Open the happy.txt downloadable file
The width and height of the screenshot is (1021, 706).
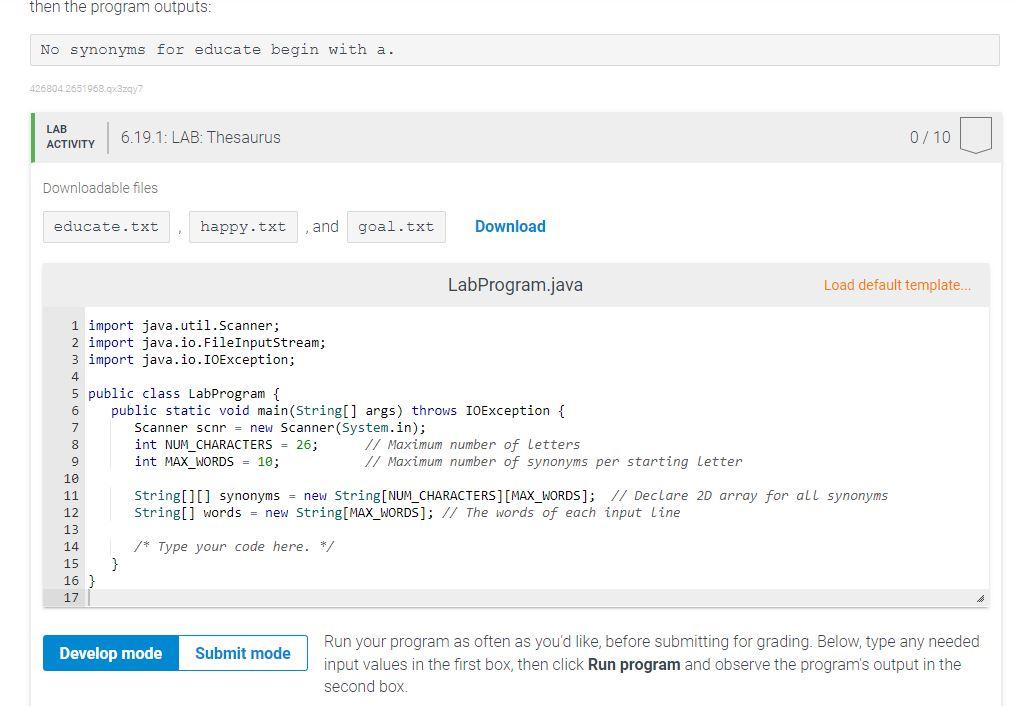pyautogui.click(x=243, y=226)
